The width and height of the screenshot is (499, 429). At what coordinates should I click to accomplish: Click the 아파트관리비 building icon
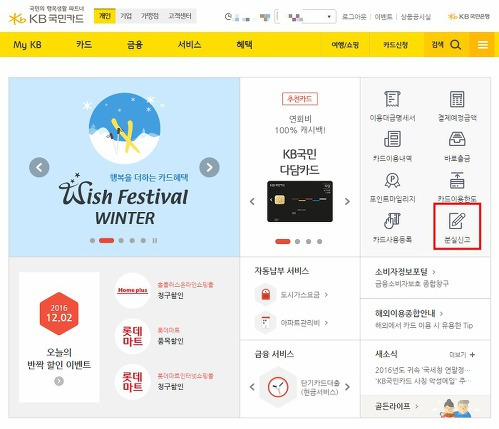tap(265, 322)
